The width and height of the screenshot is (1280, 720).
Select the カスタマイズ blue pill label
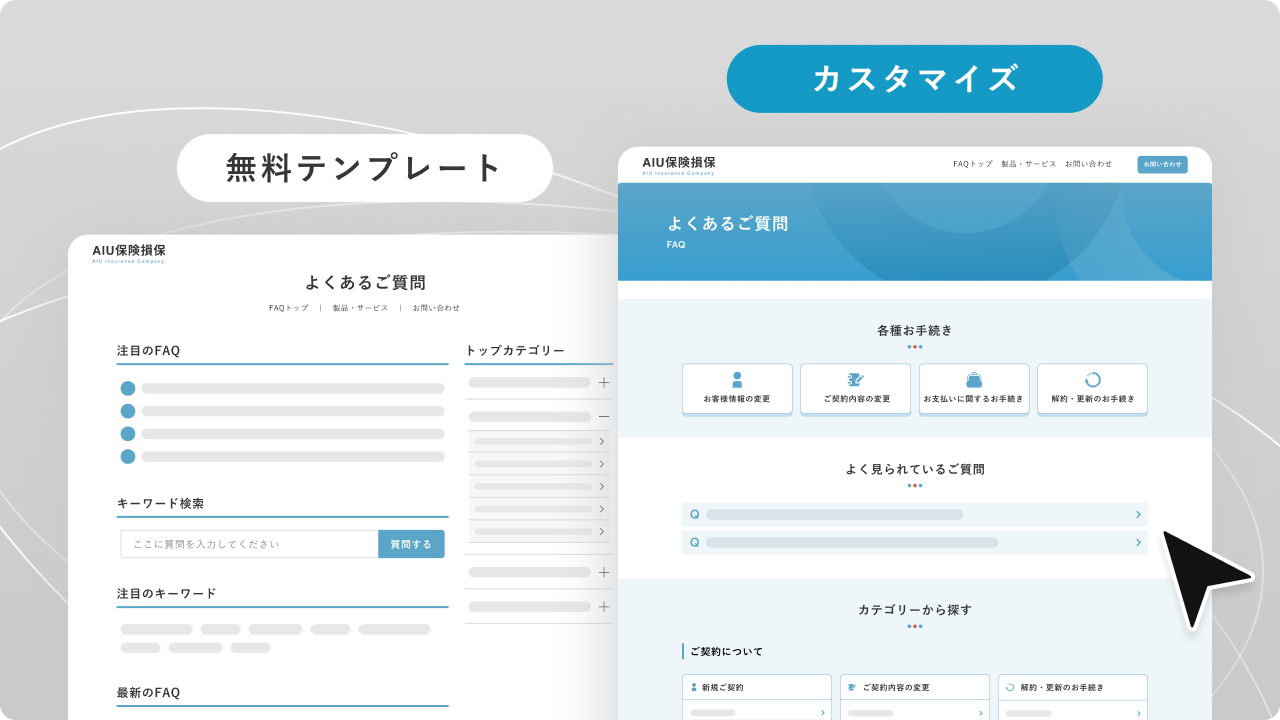point(914,79)
